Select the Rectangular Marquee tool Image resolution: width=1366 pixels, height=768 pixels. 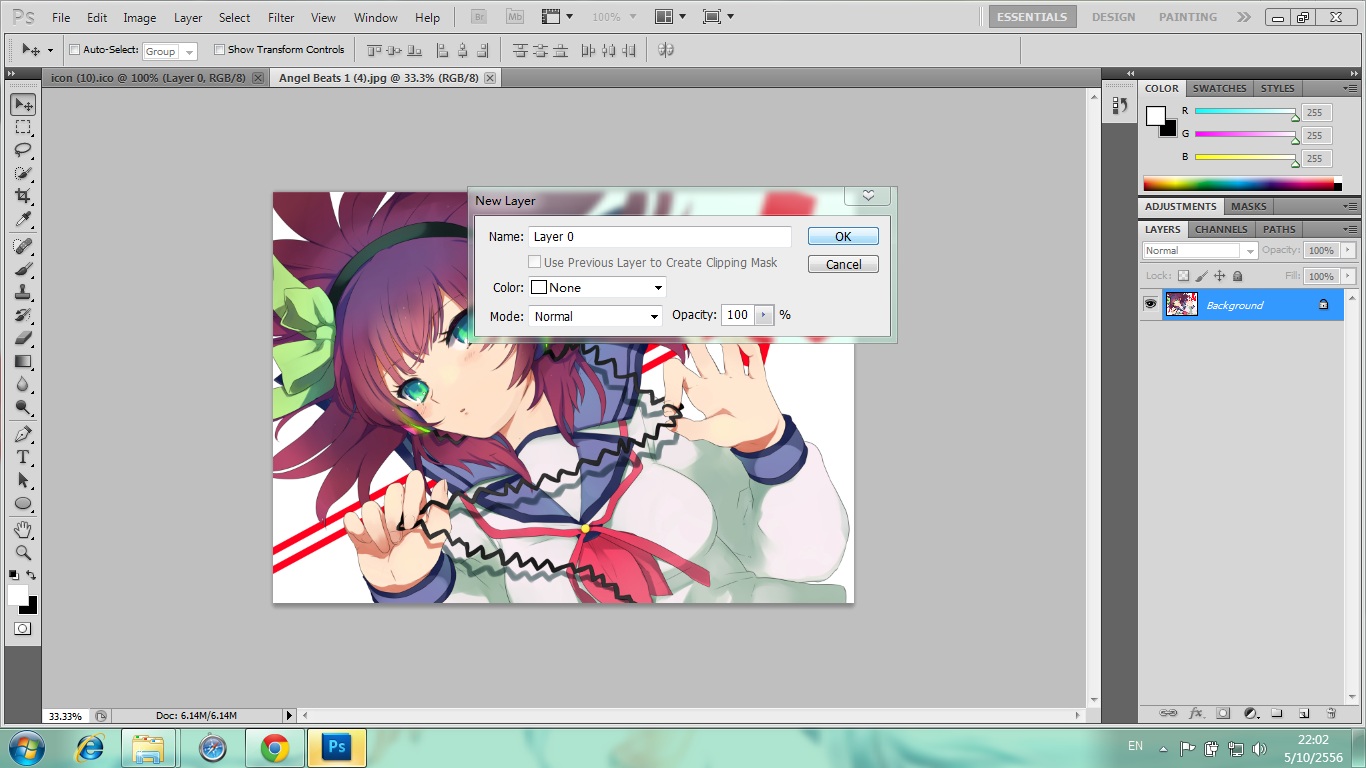click(x=23, y=127)
